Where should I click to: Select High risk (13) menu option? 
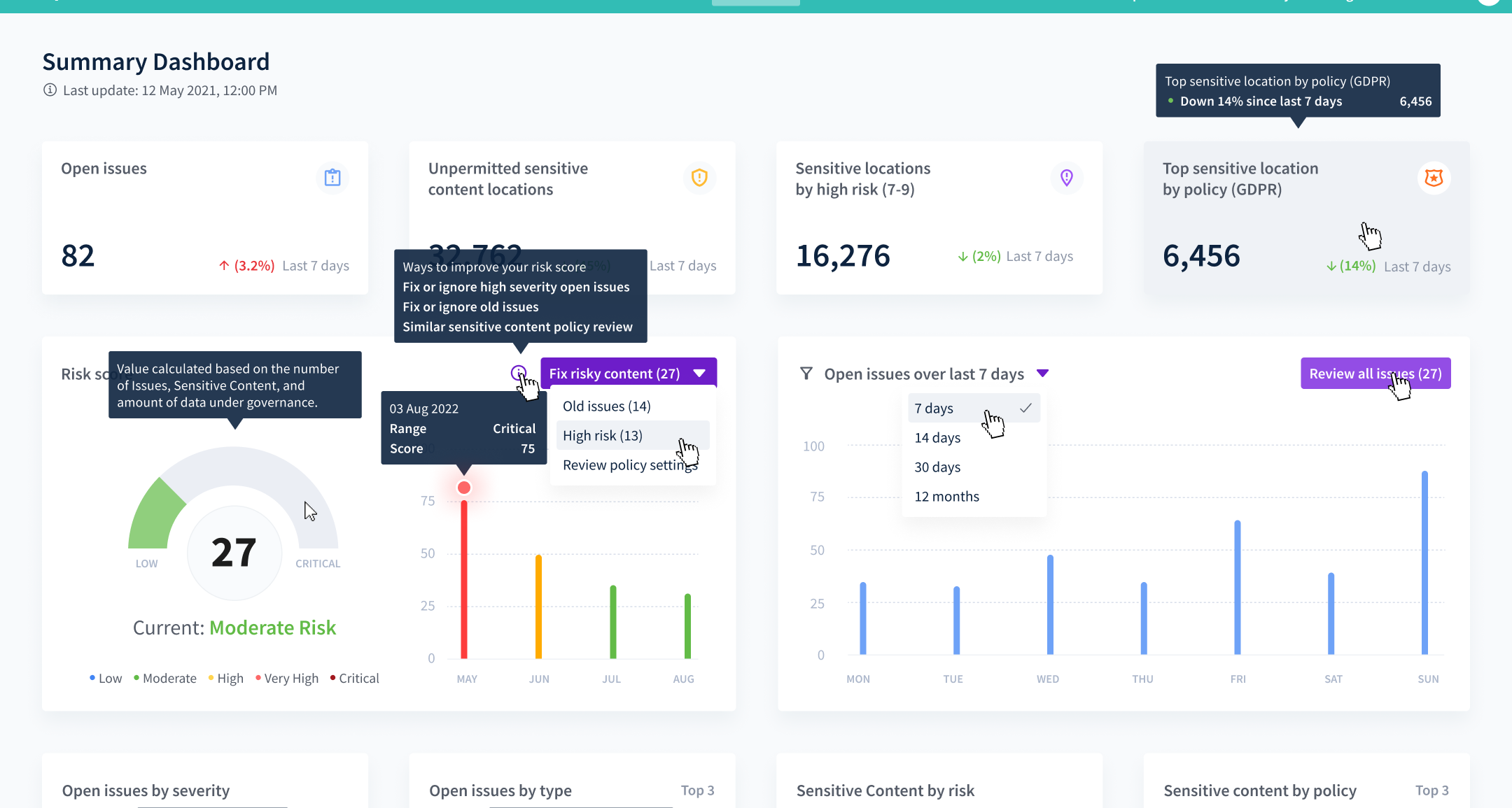click(633, 436)
